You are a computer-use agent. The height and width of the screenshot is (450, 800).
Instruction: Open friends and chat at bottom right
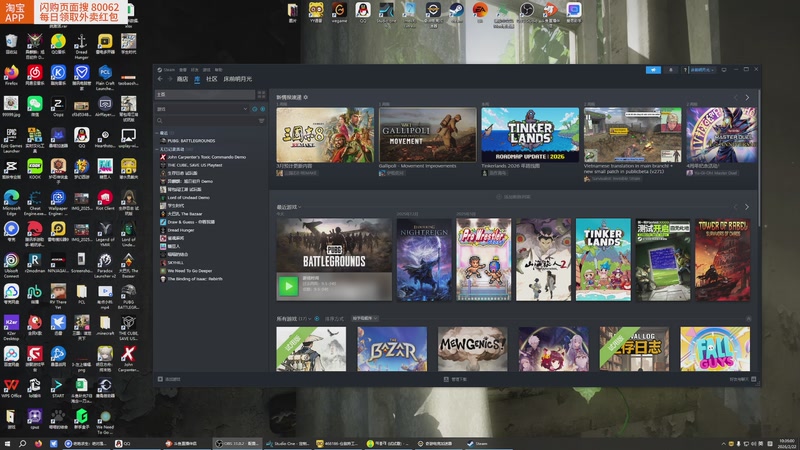pyautogui.click(x=743, y=379)
